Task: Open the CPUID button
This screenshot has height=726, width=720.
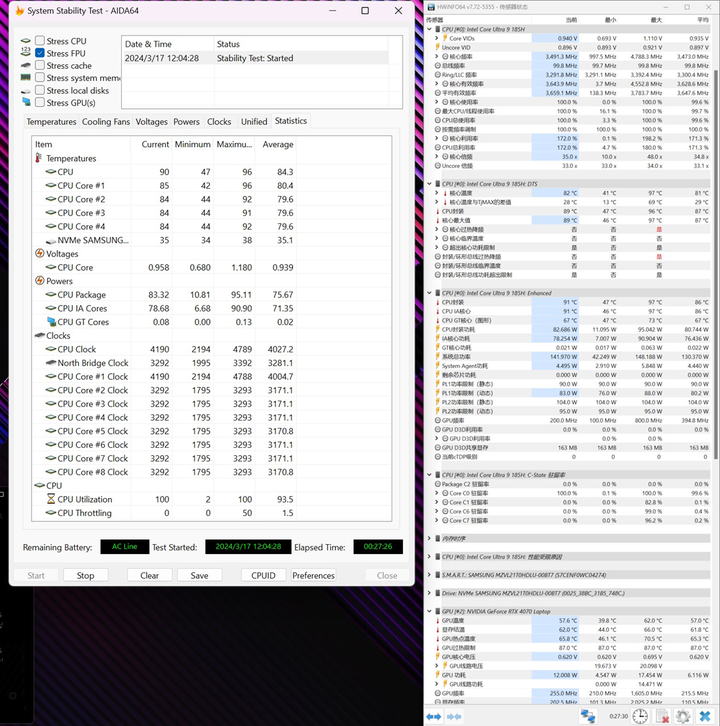Action: [263, 576]
